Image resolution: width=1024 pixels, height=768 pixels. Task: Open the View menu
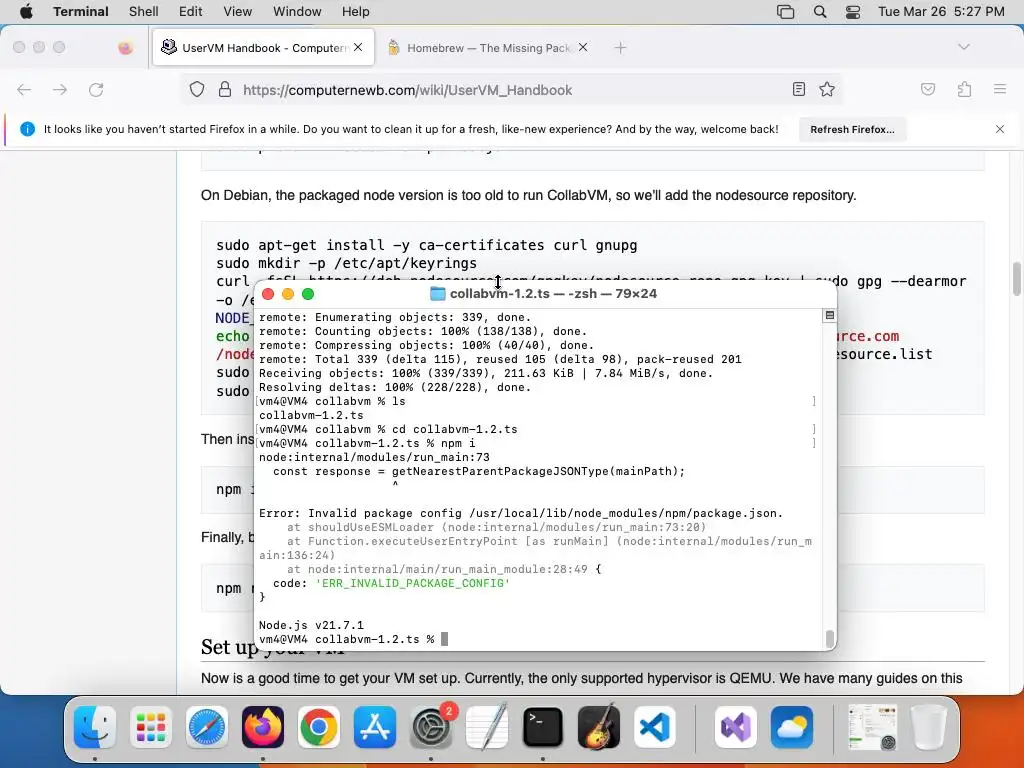tap(238, 12)
